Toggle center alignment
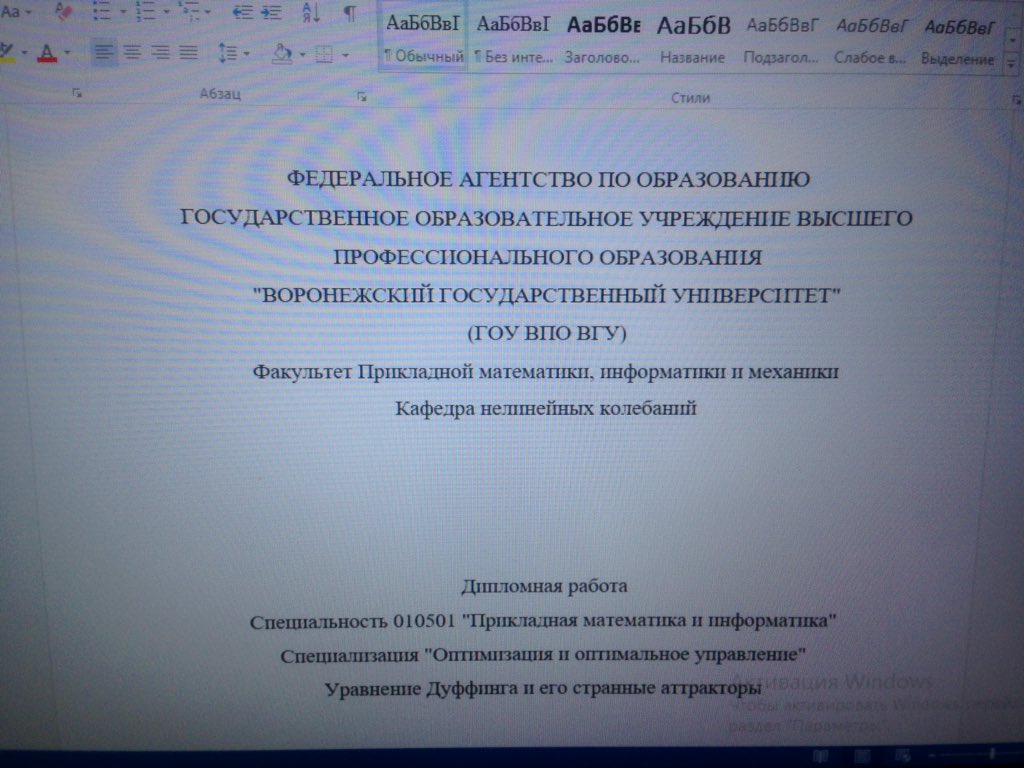 point(131,52)
